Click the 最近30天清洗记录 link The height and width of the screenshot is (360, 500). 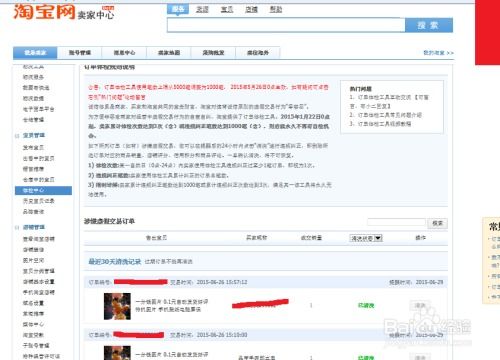[115, 262]
